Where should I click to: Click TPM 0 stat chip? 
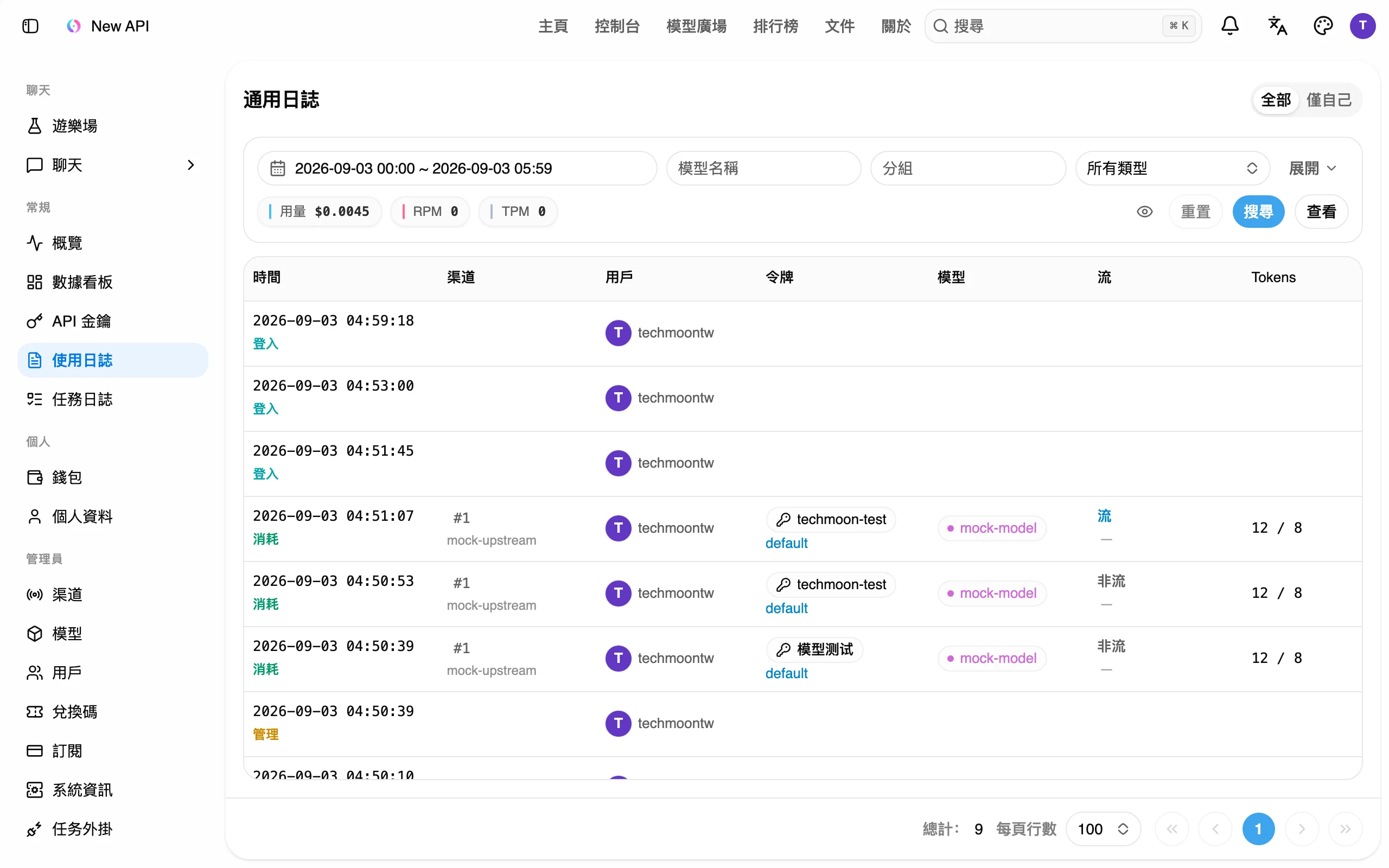pyautogui.click(x=518, y=211)
